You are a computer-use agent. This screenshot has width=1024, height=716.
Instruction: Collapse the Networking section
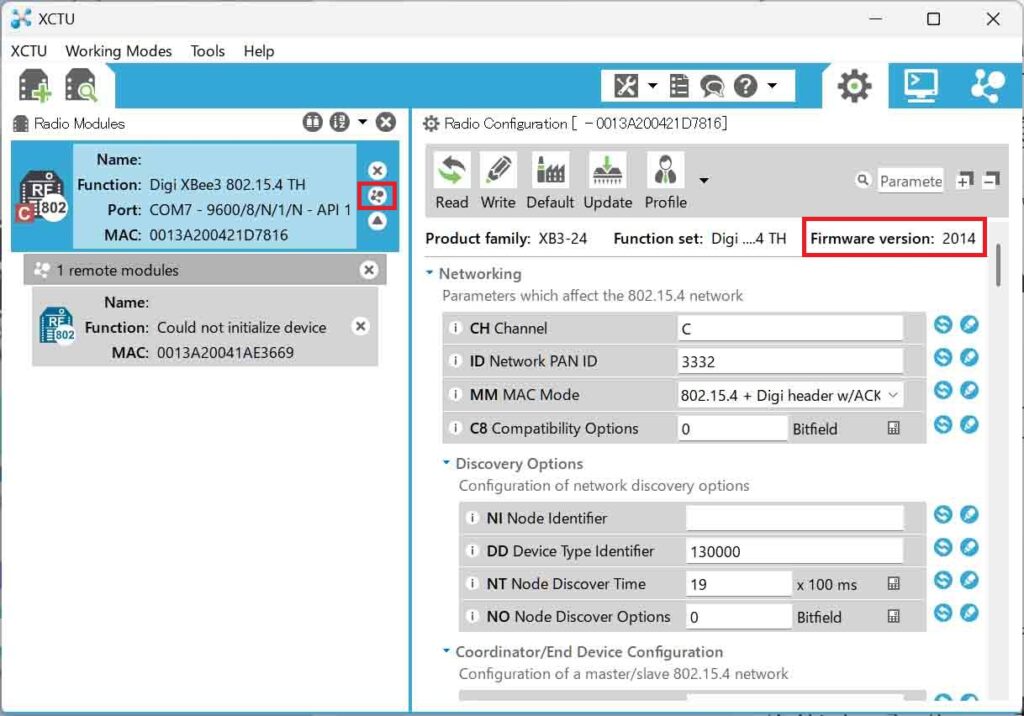(x=429, y=273)
